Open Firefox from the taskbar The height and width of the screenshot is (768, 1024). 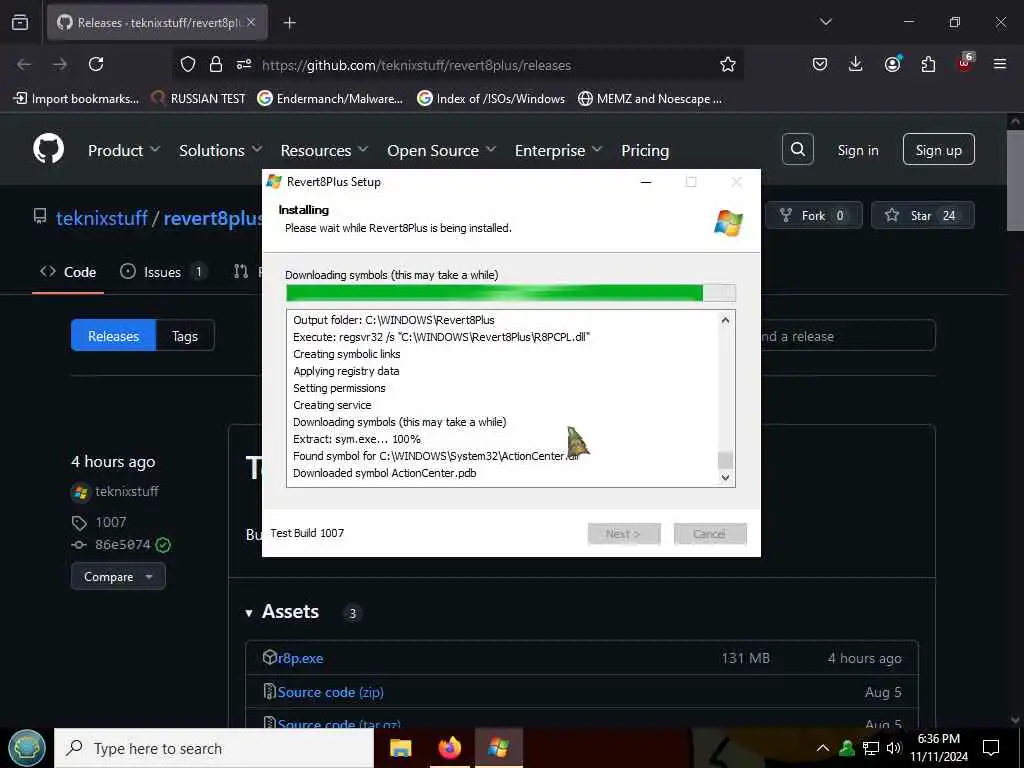coord(449,748)
